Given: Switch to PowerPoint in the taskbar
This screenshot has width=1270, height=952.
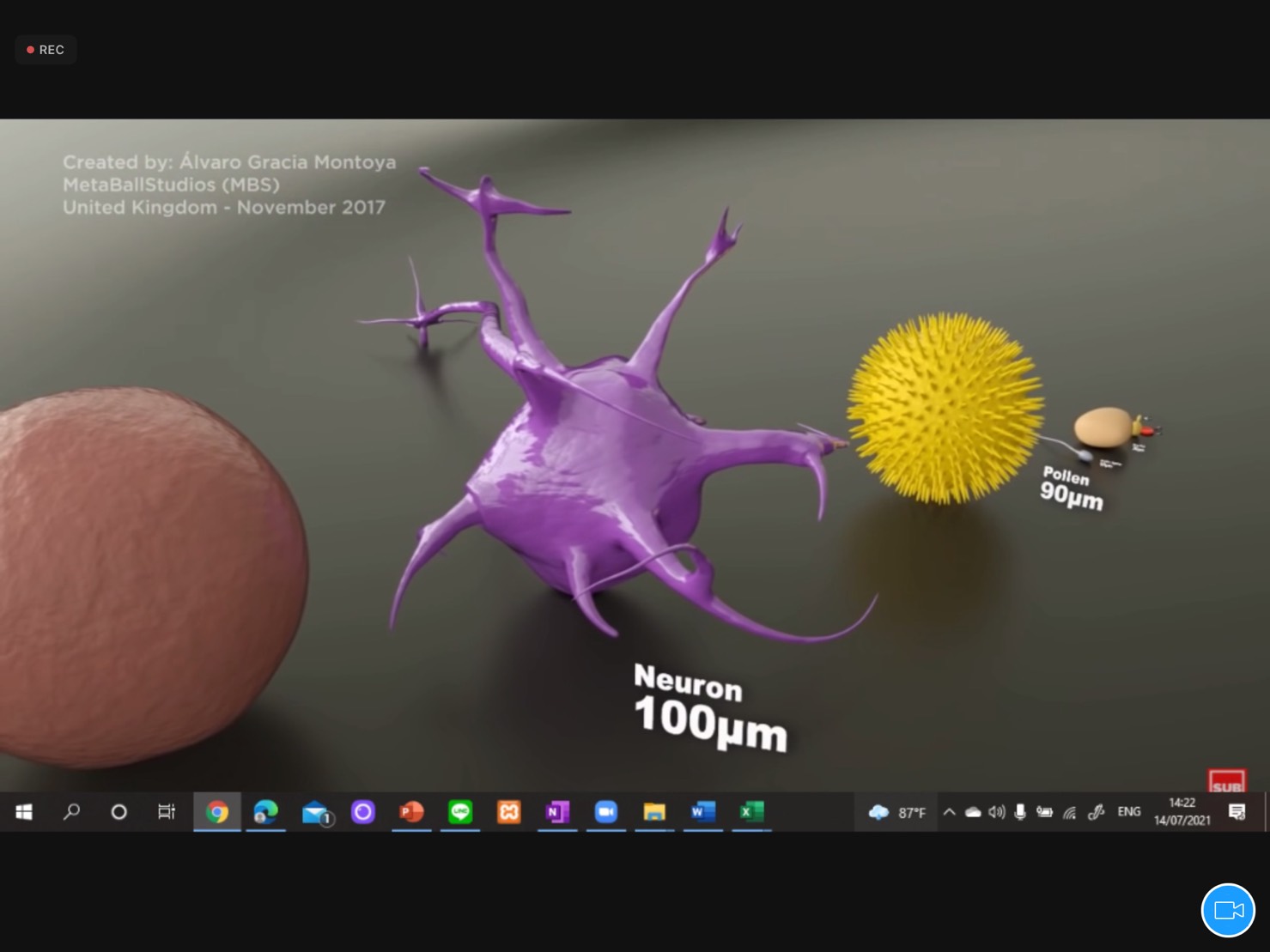Looking at the screenshot, I should pyautogui.click(x=411, y=811).
